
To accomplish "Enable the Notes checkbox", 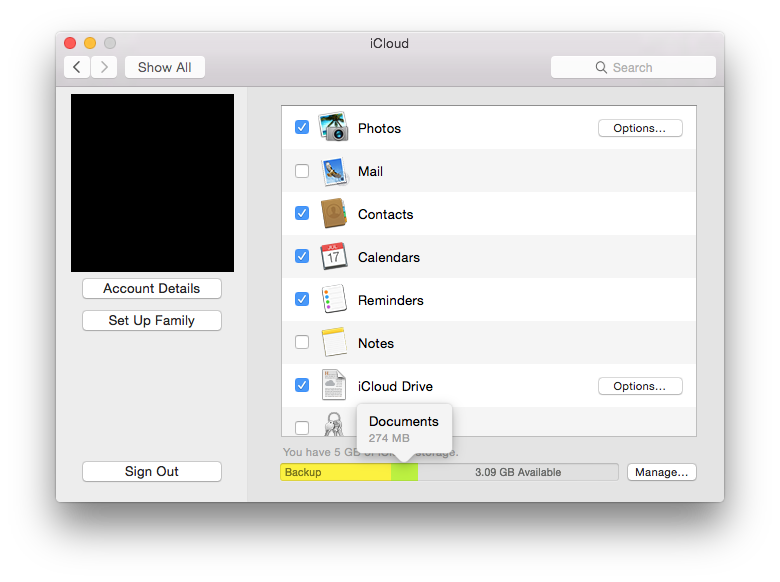I will (302, 342).
